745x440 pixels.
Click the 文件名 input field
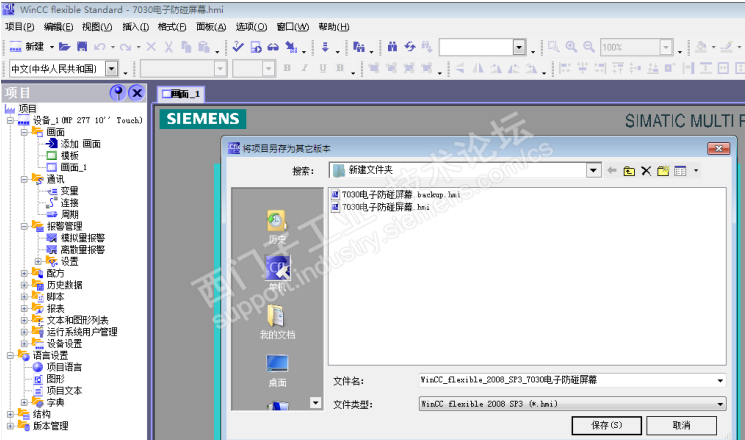pyautogui.click(x=566, y=380)
